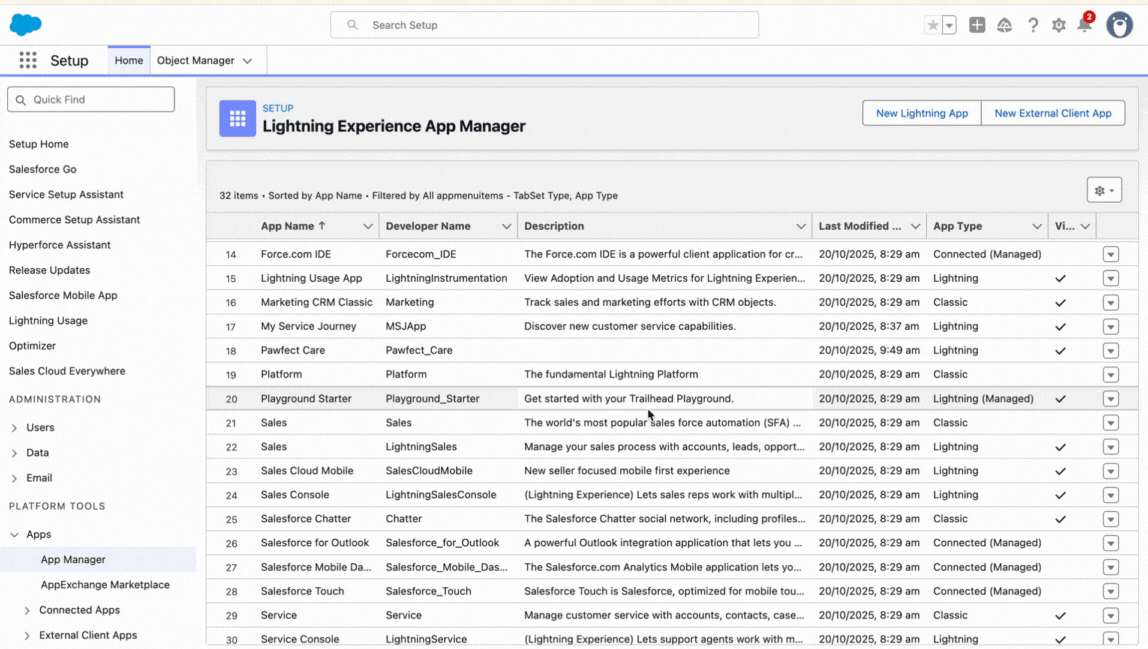Open row actions for Pawfect Care
This screenshot has height=649, width=1148.
[1110, 351]
